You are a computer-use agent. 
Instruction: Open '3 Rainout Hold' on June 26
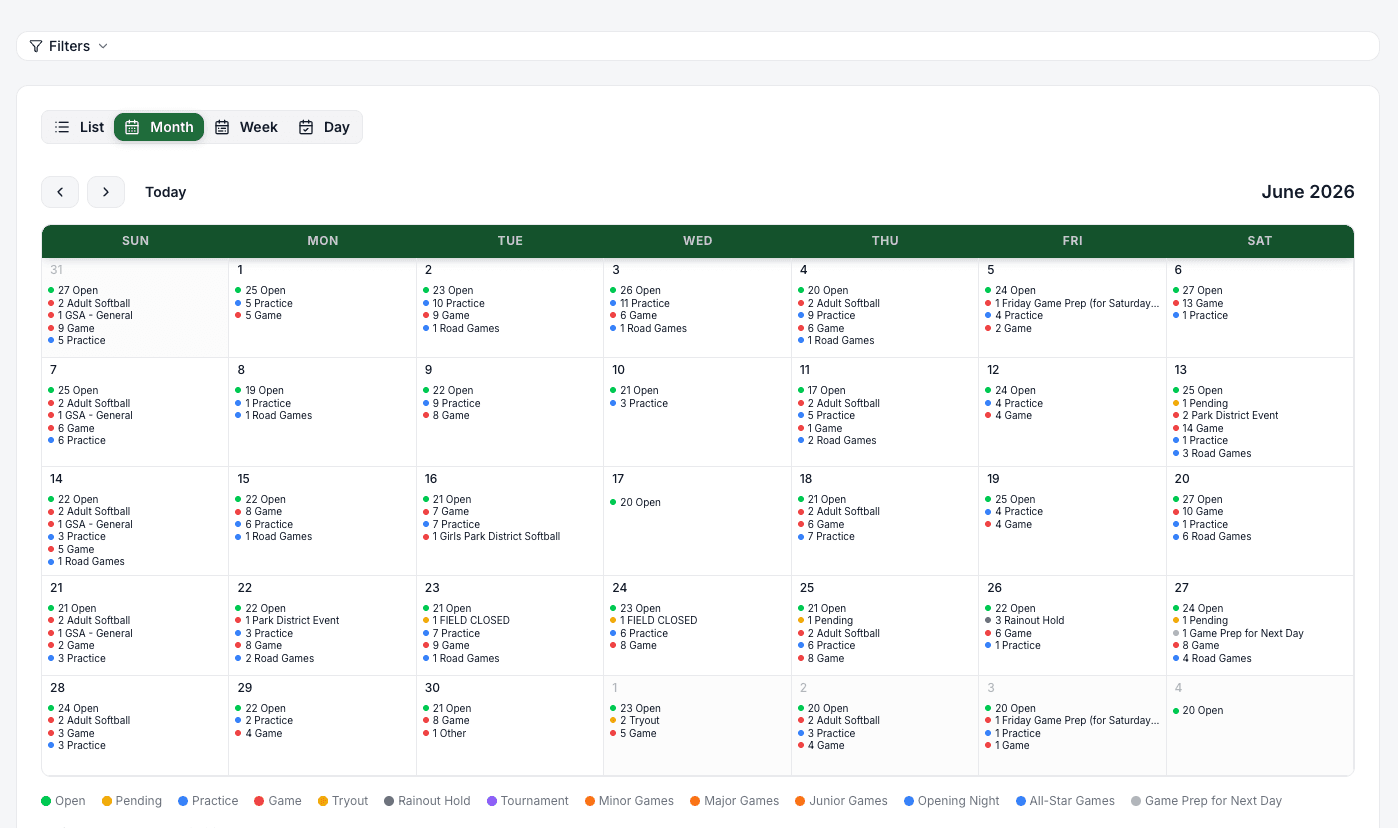[1025, 621]
